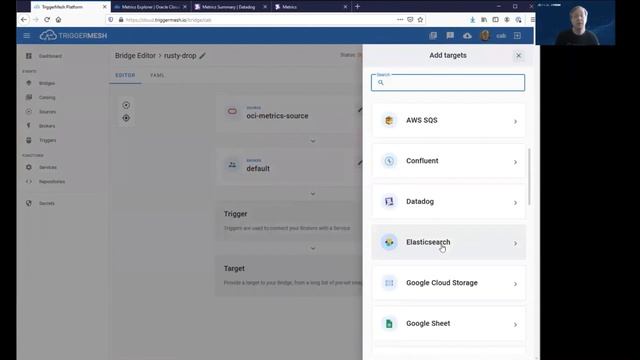Image resolution: width=640 pixels, height=360 pixels.
Task: Open the hamburger menu in TriggerMesh header
Action: (x=27, y=36)
